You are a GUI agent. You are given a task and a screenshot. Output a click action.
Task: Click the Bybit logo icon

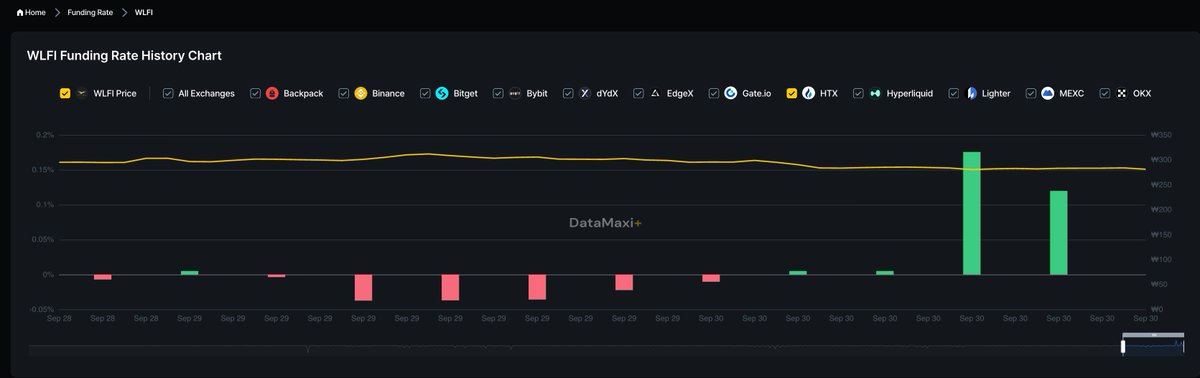click(x=515, y=93)
